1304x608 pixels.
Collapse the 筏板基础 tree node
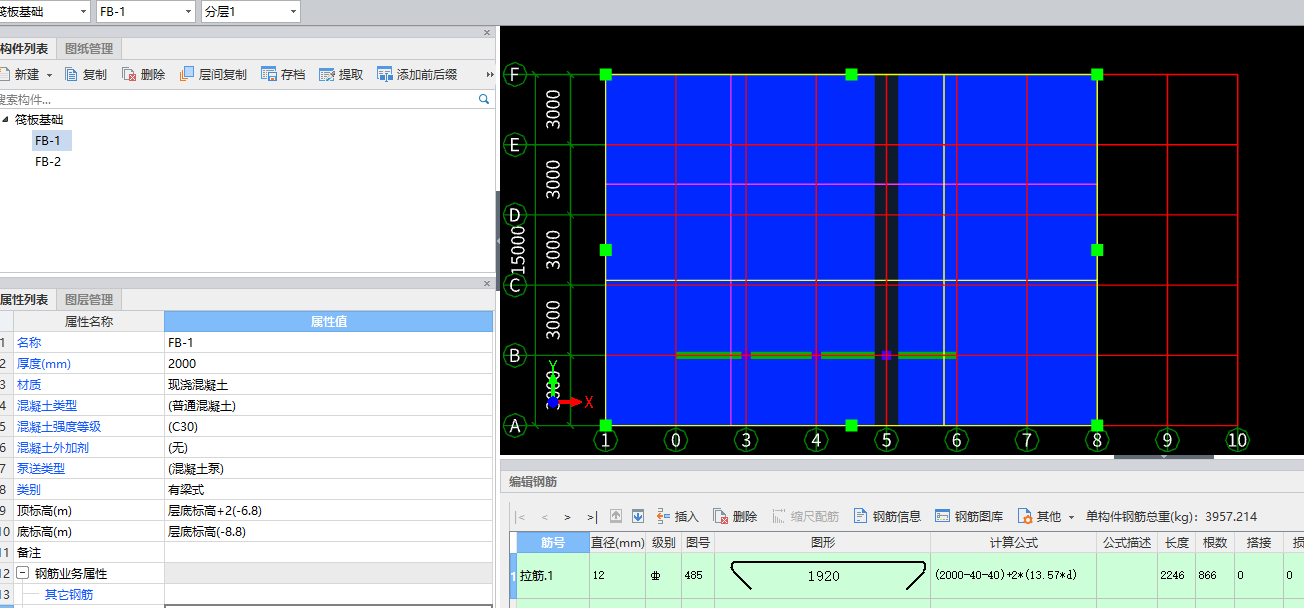(6, 119)
